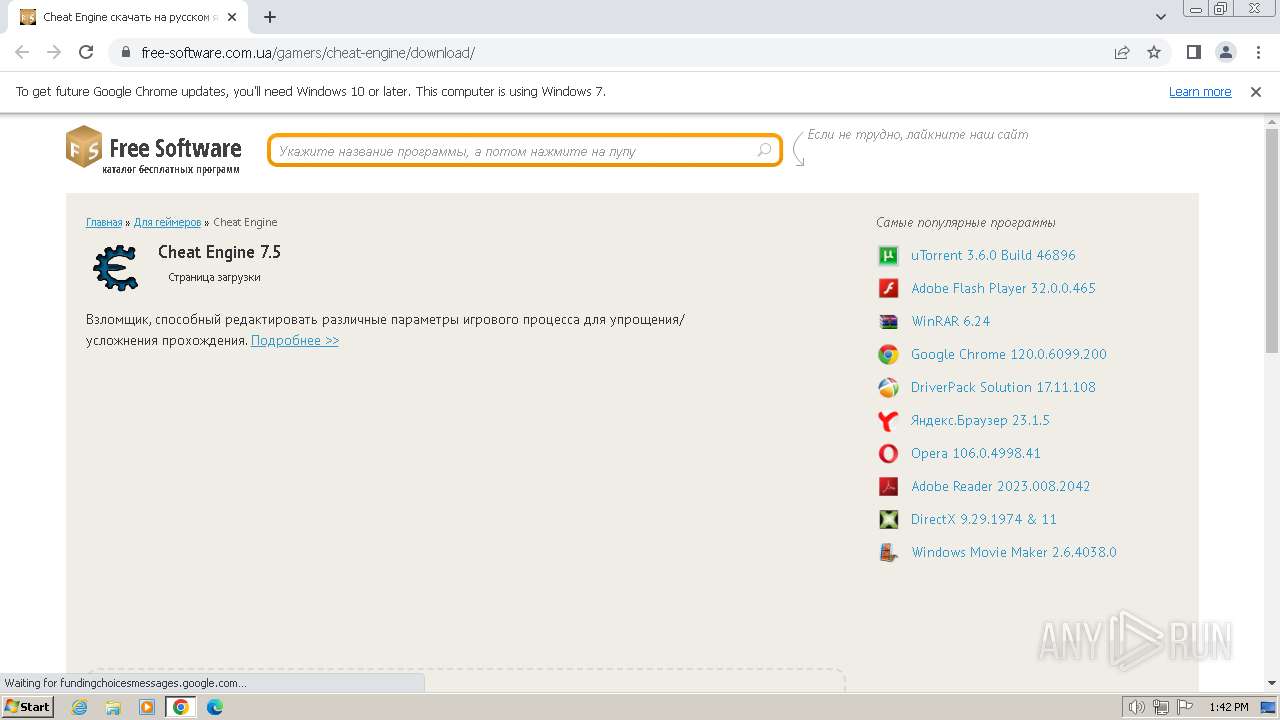Open Adobe Flash Player 32.0.0.465 link
Viewport: 1280px width, 720px height.
pos(1003,288)
